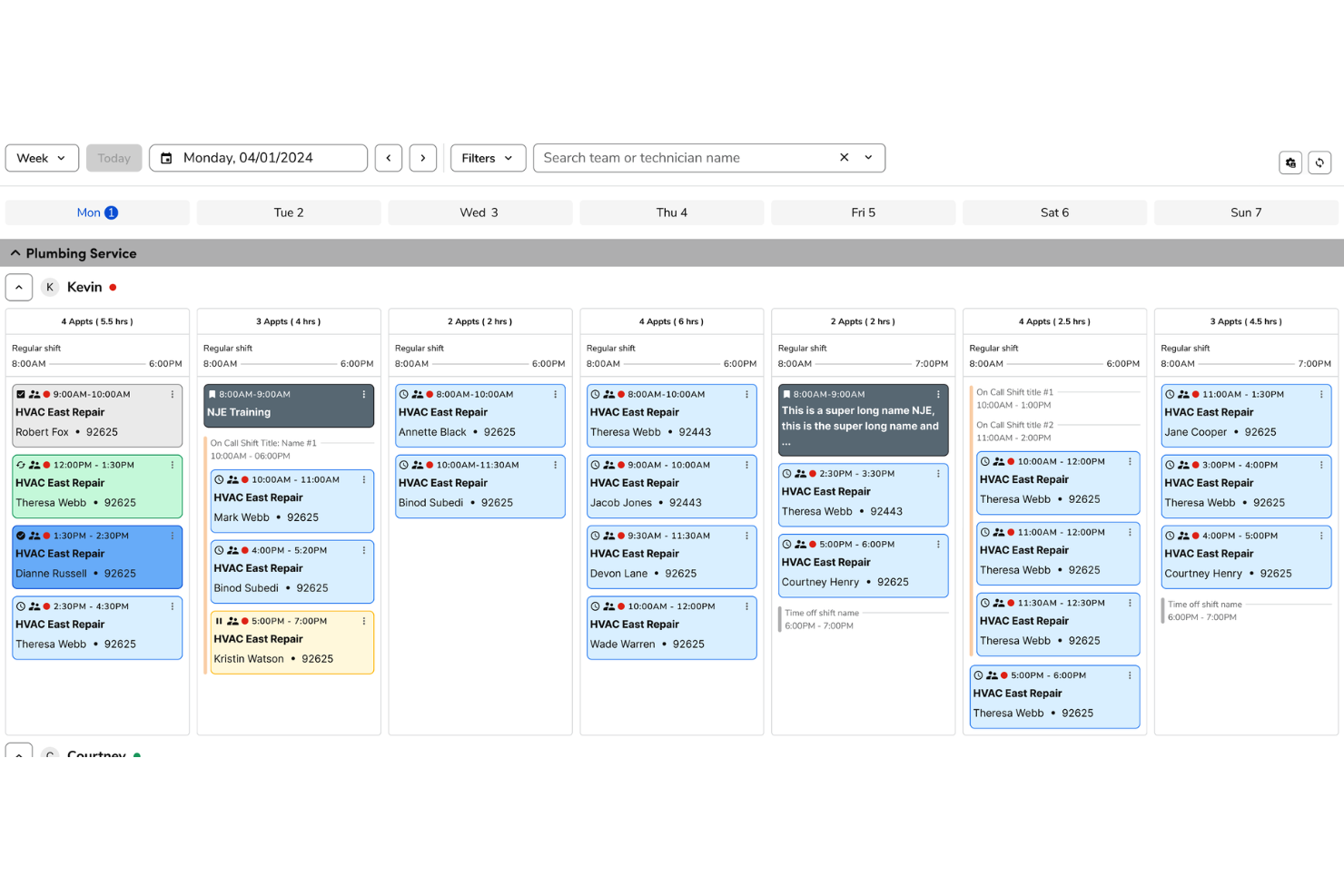Click the technician search input field
1344x896 pixels.
687,157
